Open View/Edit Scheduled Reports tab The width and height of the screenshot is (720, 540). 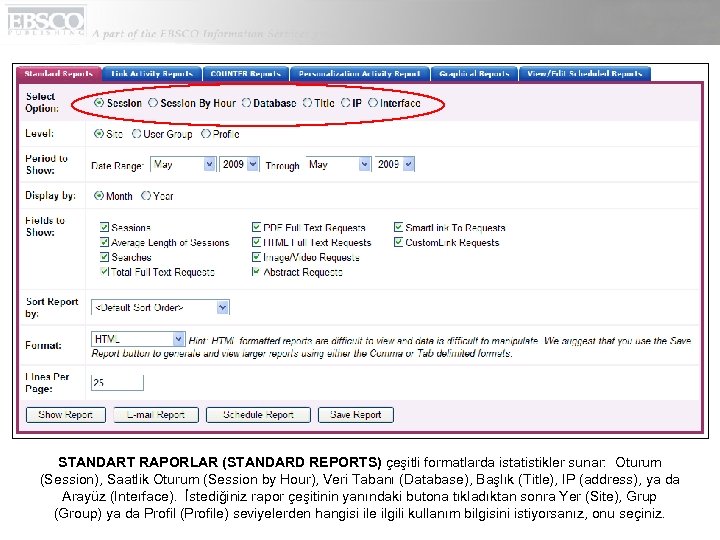click(585, 74)
